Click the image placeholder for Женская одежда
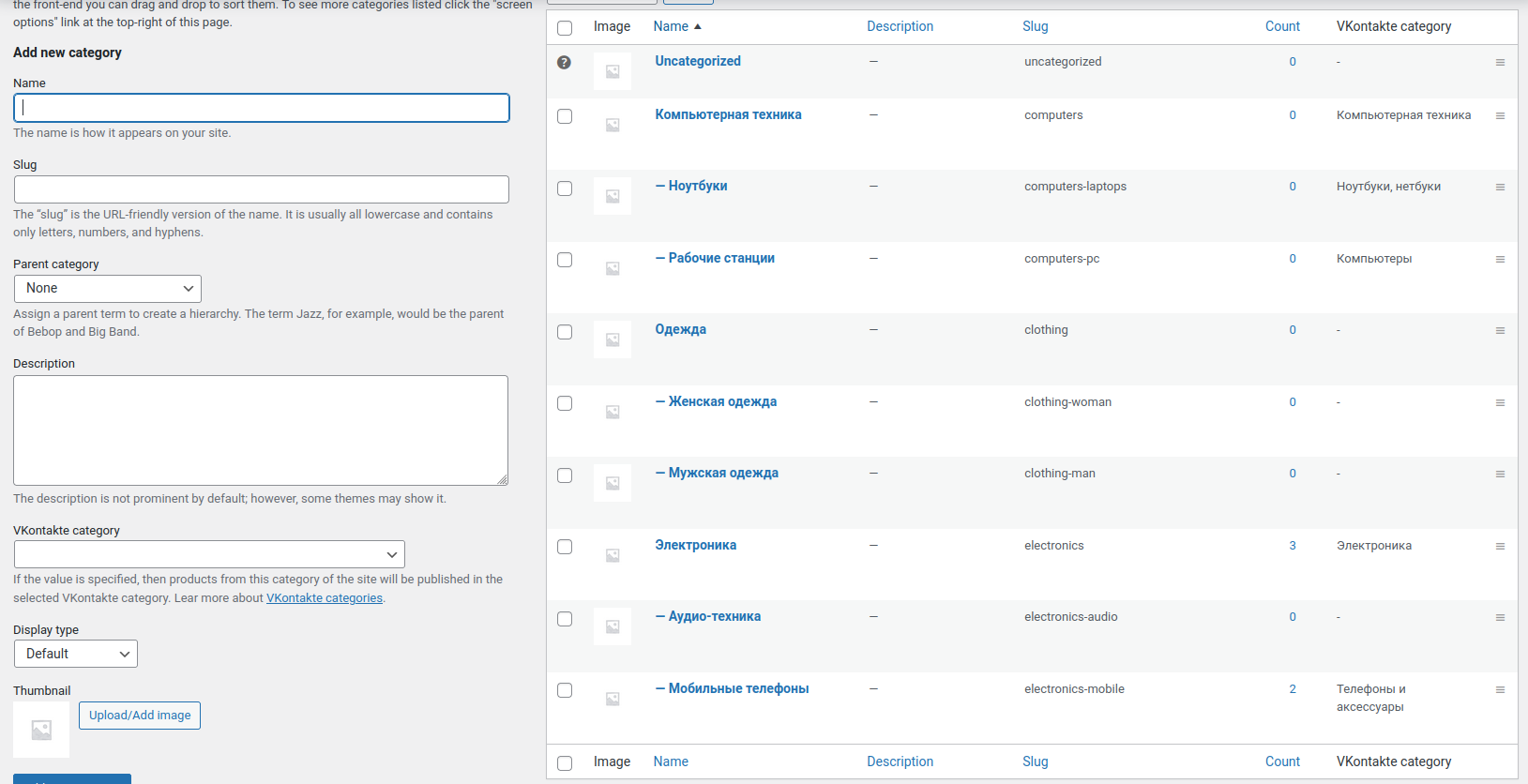 pos(613,412)
